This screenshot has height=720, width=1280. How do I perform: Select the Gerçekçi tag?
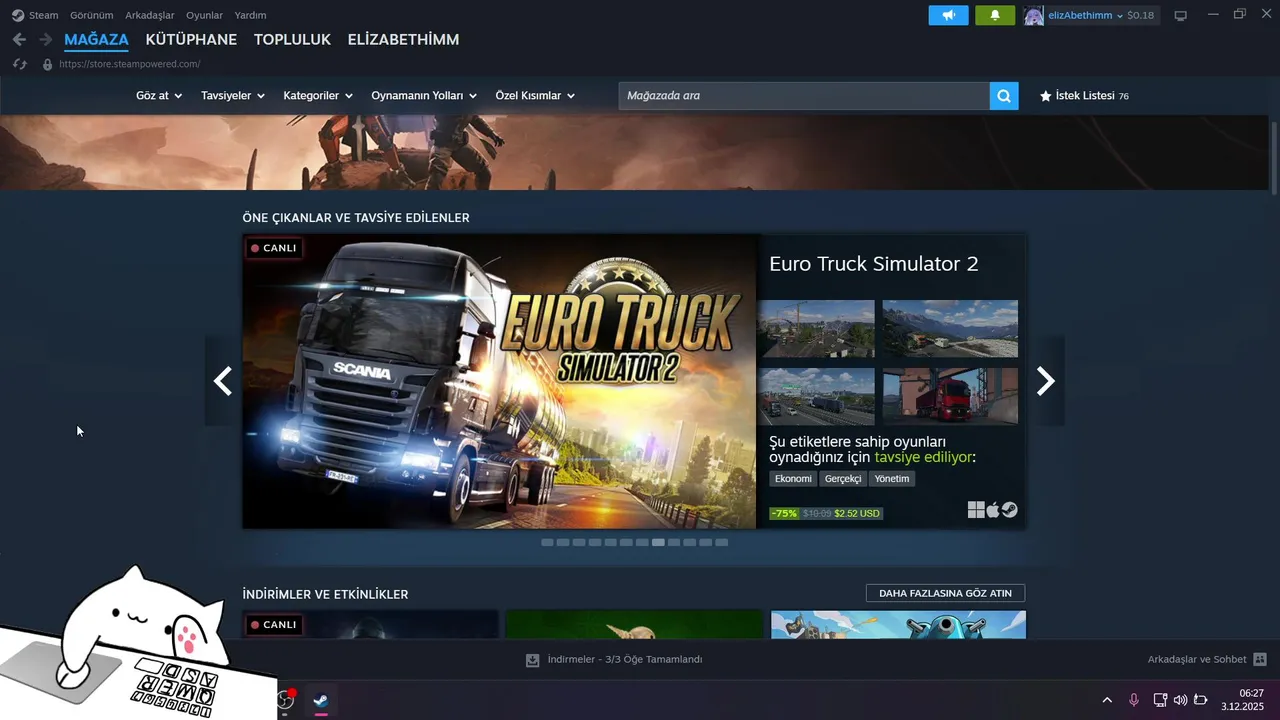843,479
